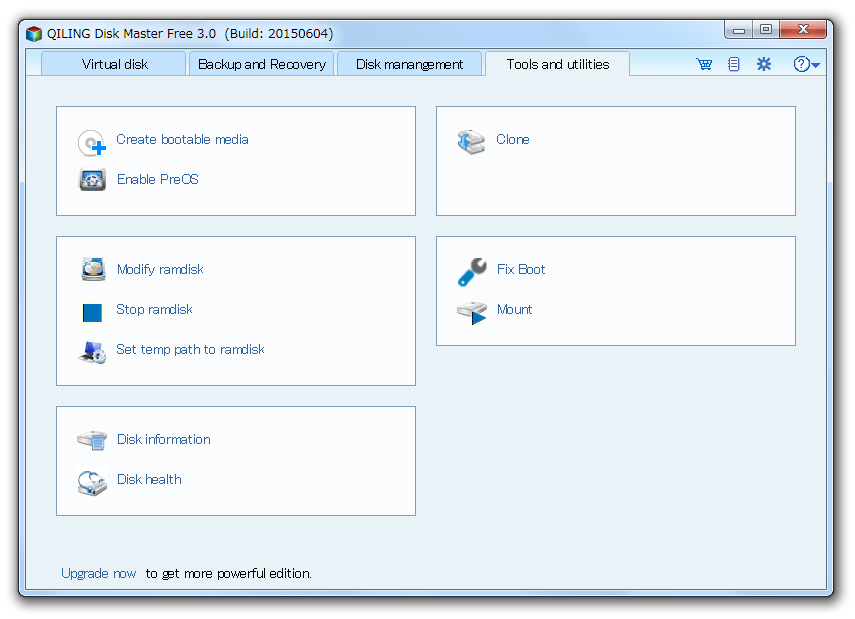Expand the help question mark dropdown
Image resolution: width=855 pixels, height=619 pixels.
(806, 64)
